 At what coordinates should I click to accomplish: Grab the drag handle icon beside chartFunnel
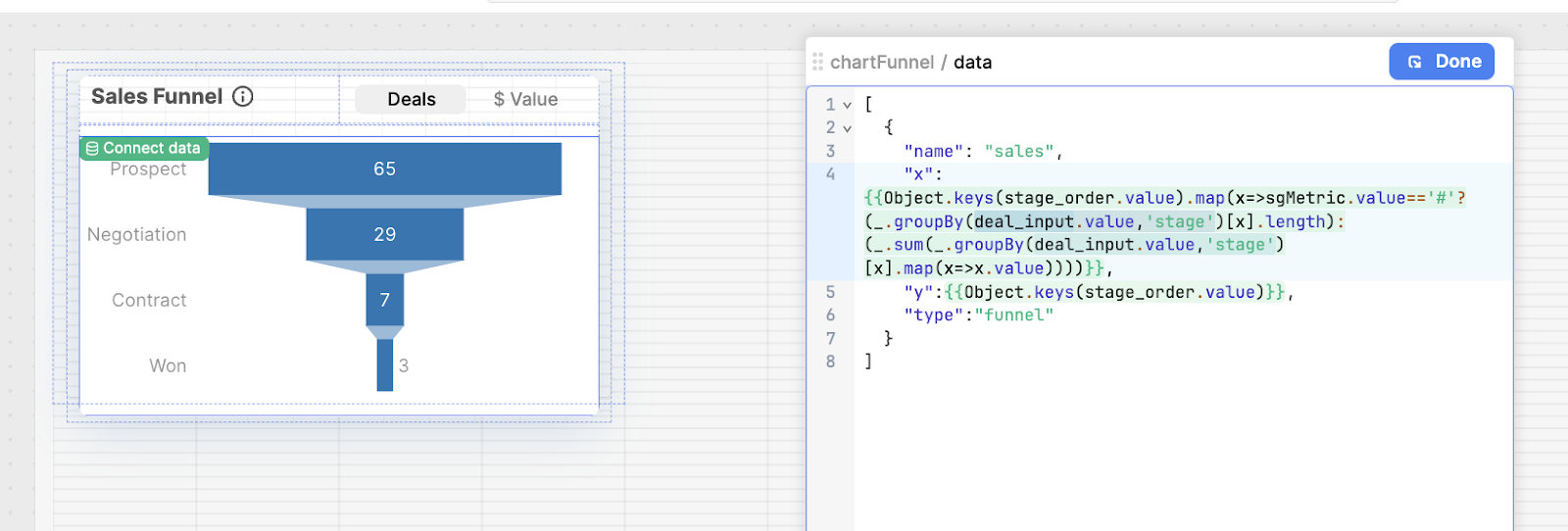click(x=817, y=62)
